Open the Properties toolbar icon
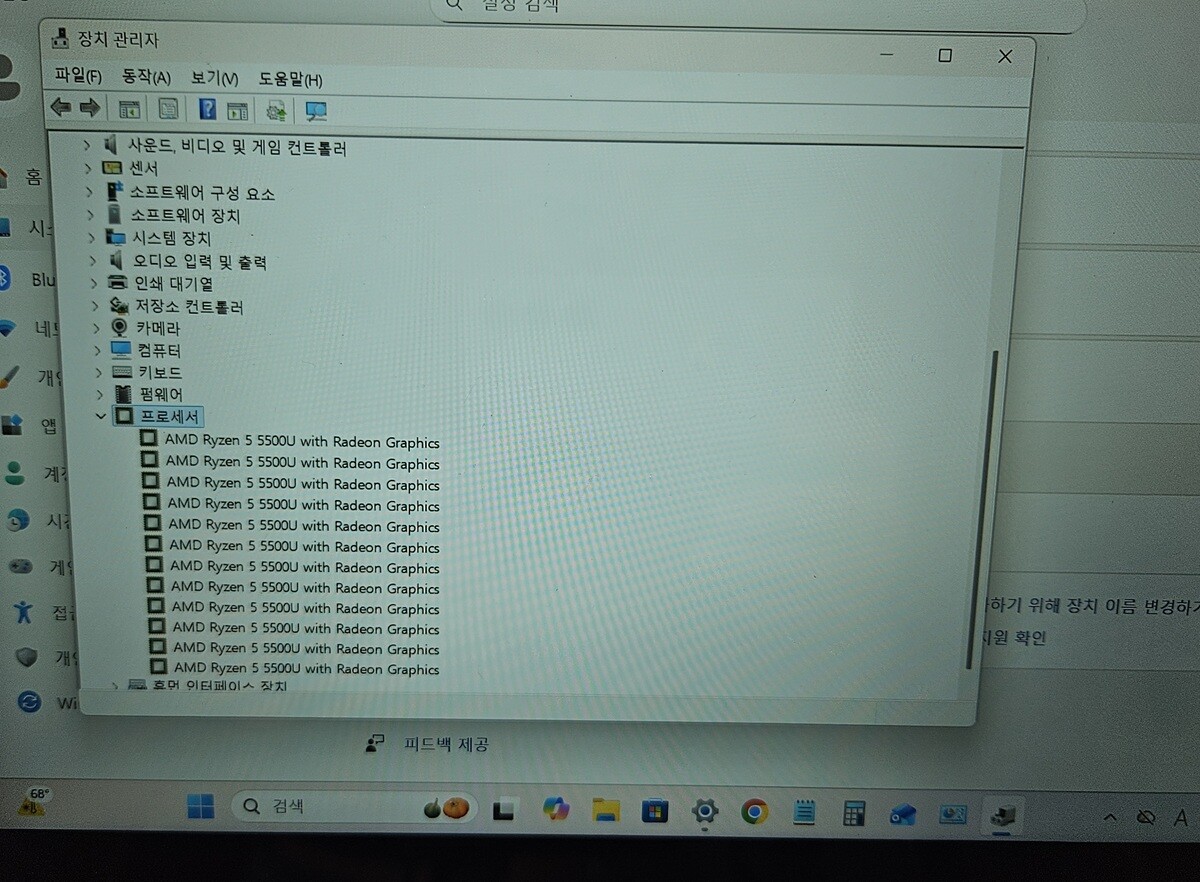The height and width of the screenshot is (882, 1200). [168, 109]
